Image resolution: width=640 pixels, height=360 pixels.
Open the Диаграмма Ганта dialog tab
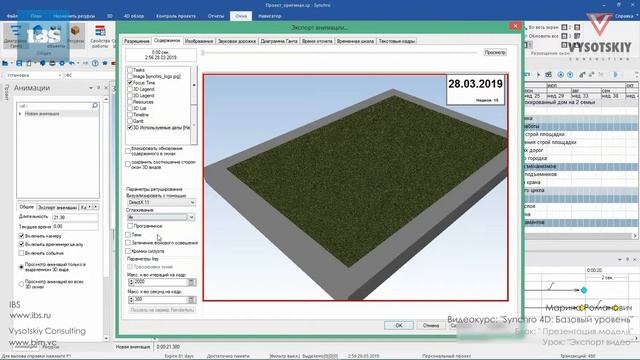[279, 41]
